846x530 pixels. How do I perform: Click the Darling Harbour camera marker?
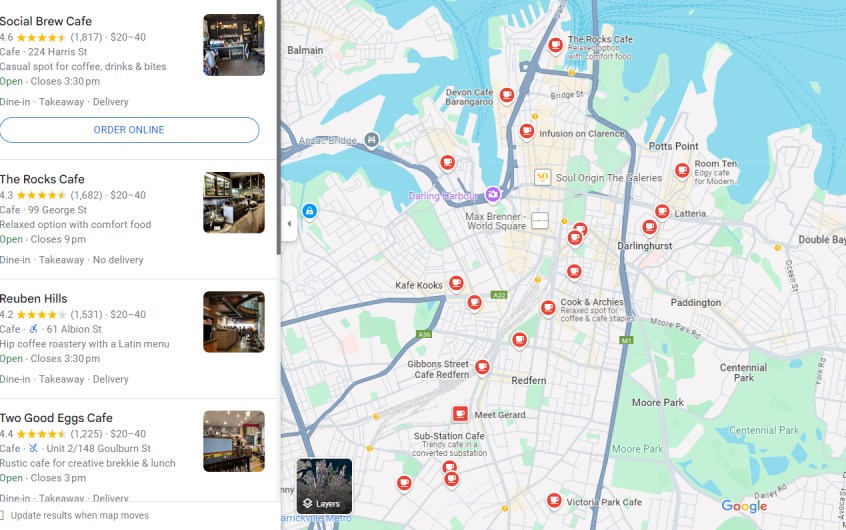click(492, 194)
